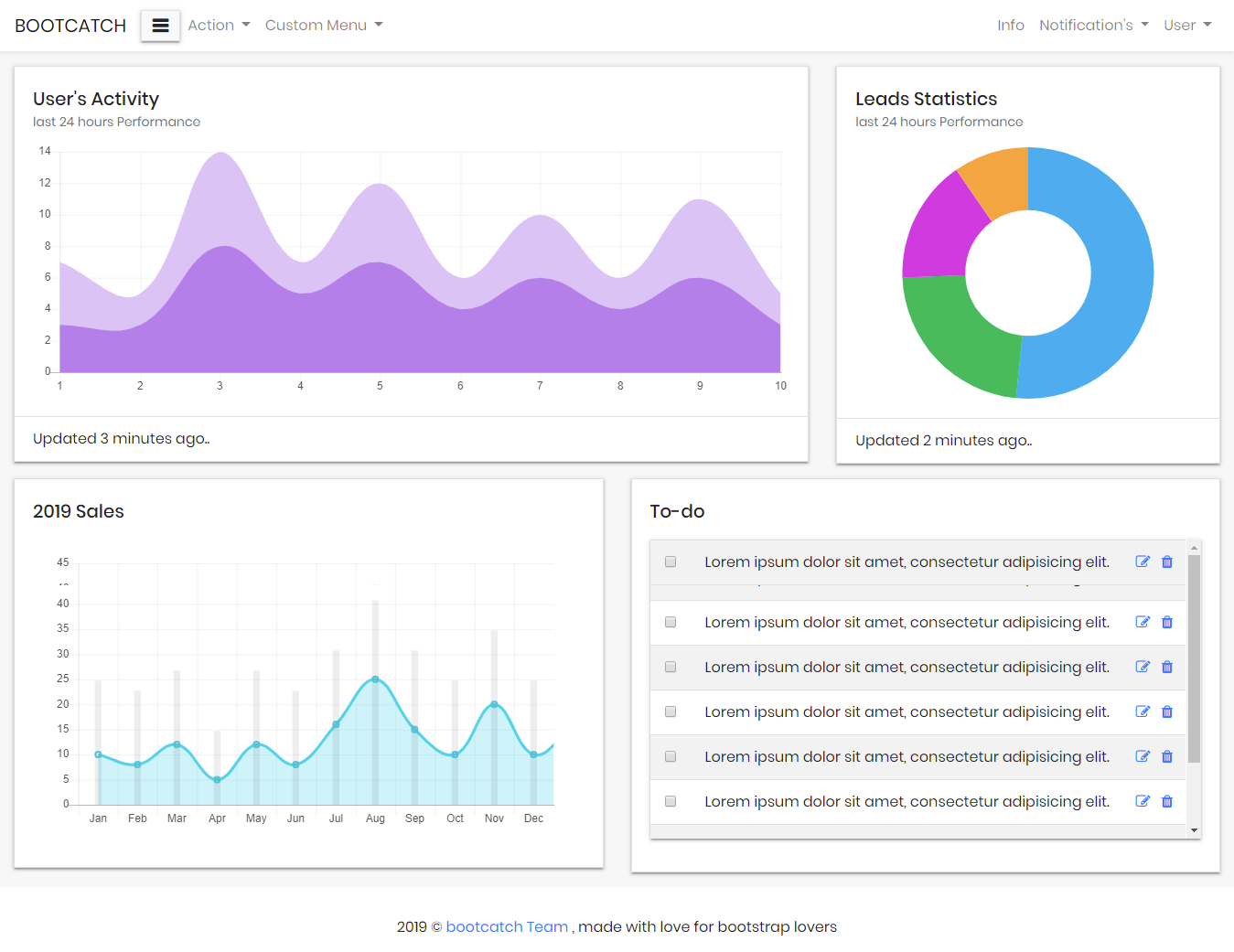The image size is (1234, 952).
Task: Follow the bootcatch Team footer link
Action: 507,926
